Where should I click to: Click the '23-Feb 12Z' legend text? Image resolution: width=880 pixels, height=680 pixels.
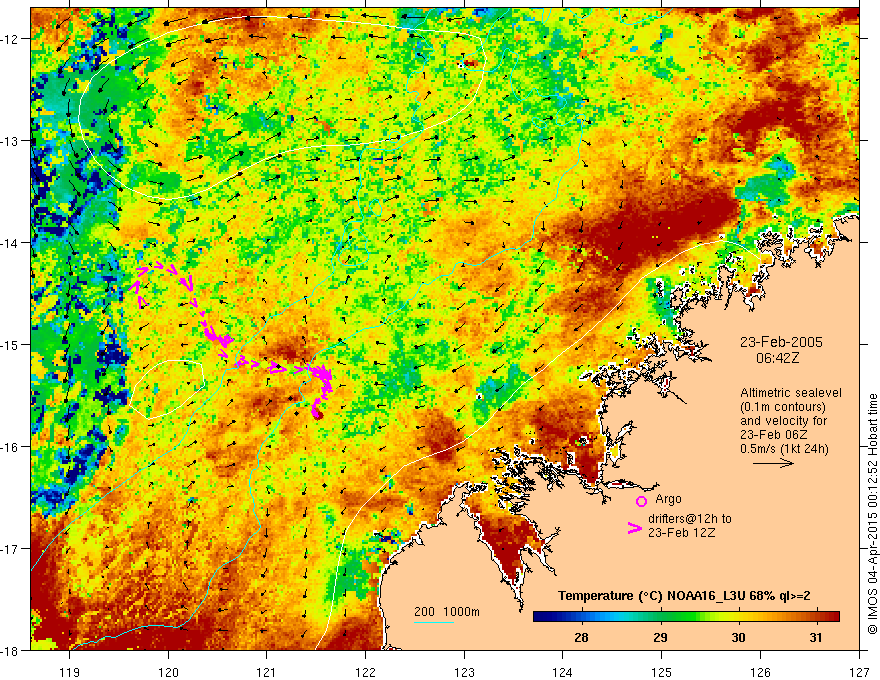[681, 532]
